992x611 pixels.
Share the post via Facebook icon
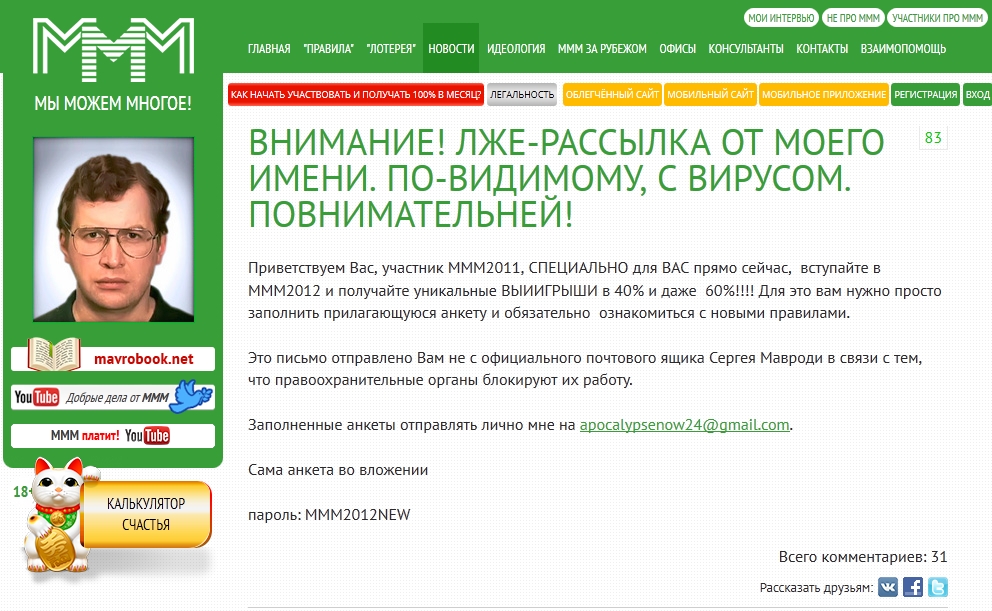pyautogui.click(x=913, y=588)
